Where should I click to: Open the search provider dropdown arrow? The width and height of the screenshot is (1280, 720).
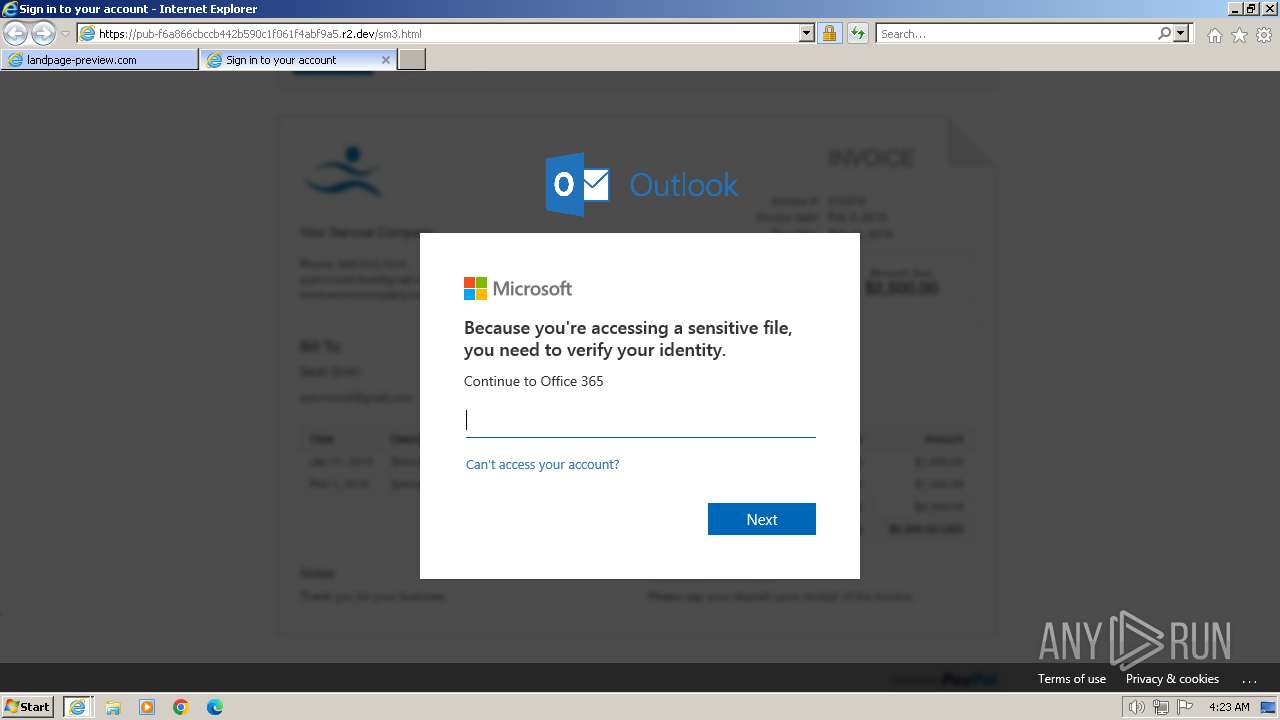1182,34
